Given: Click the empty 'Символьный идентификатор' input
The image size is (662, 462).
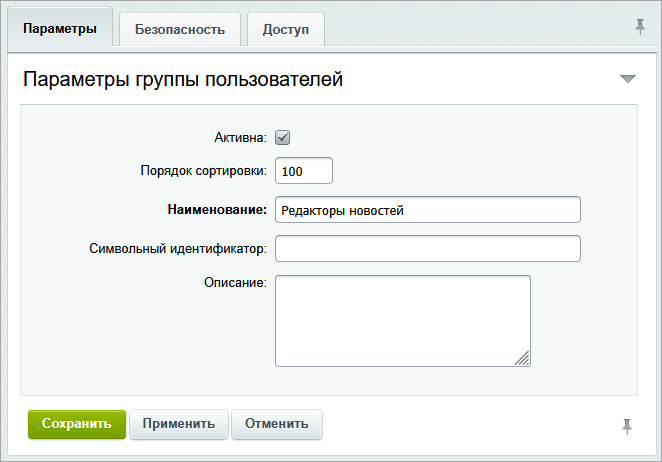Looking at the screenshot, I should tap(427, 248).
